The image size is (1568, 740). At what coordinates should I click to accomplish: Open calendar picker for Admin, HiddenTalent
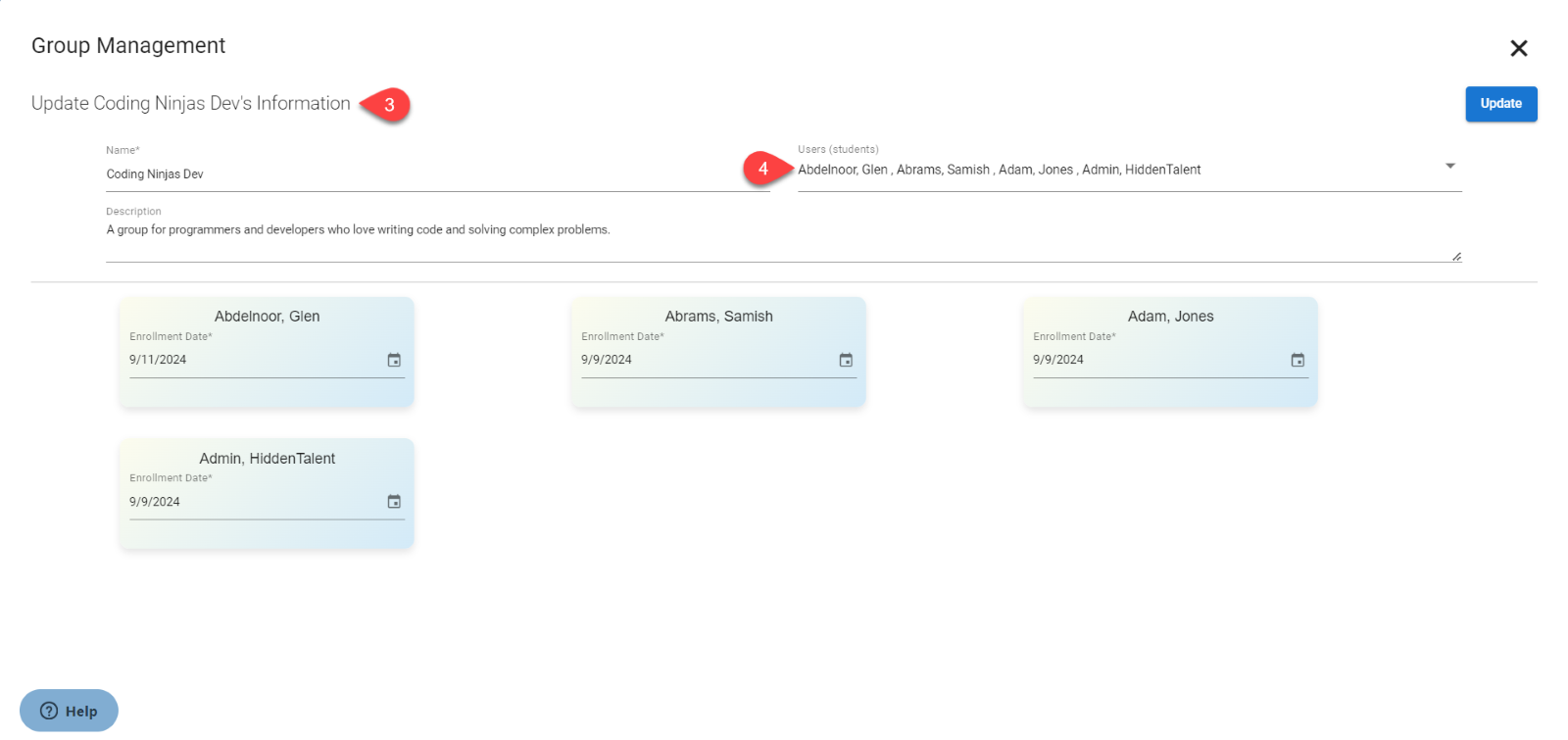[394, 502]
